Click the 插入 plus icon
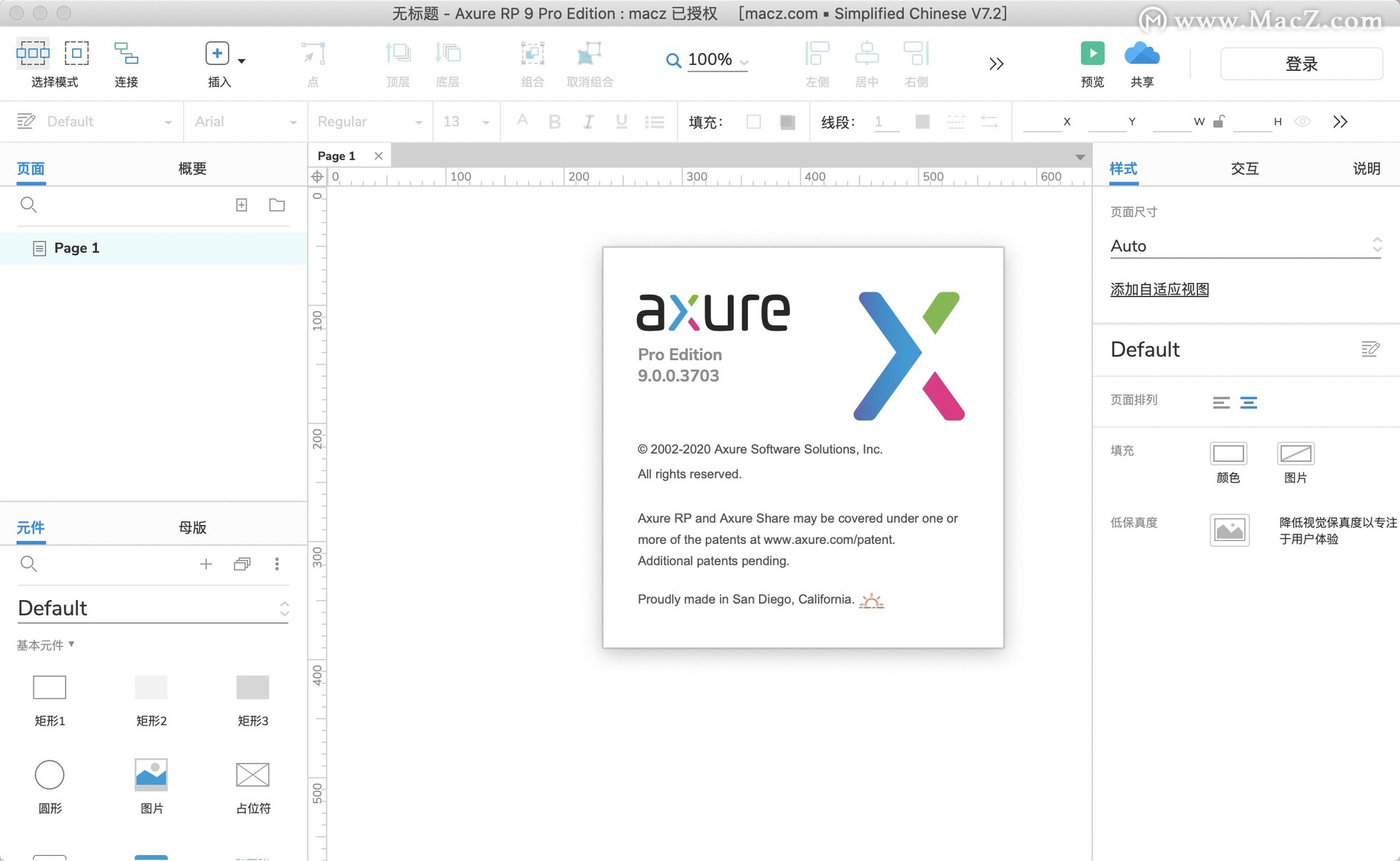This screenshot has width=1400, height=861. tap(217, 53)
